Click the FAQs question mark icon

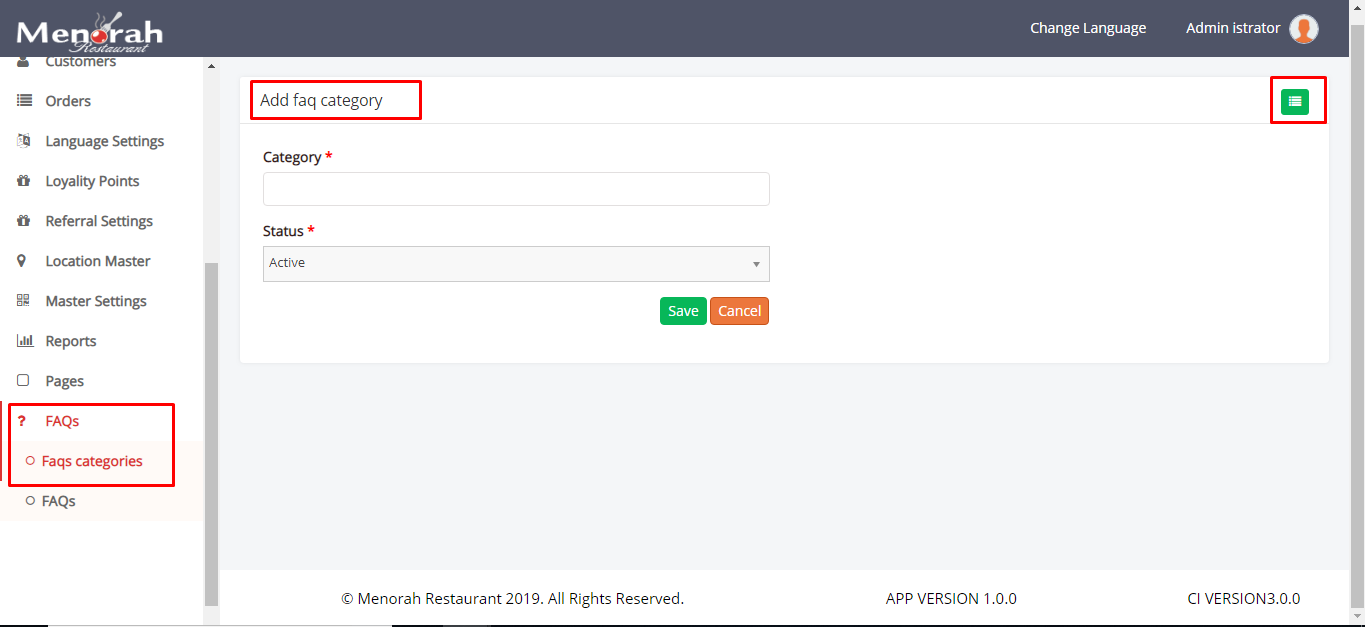point(22,421)
